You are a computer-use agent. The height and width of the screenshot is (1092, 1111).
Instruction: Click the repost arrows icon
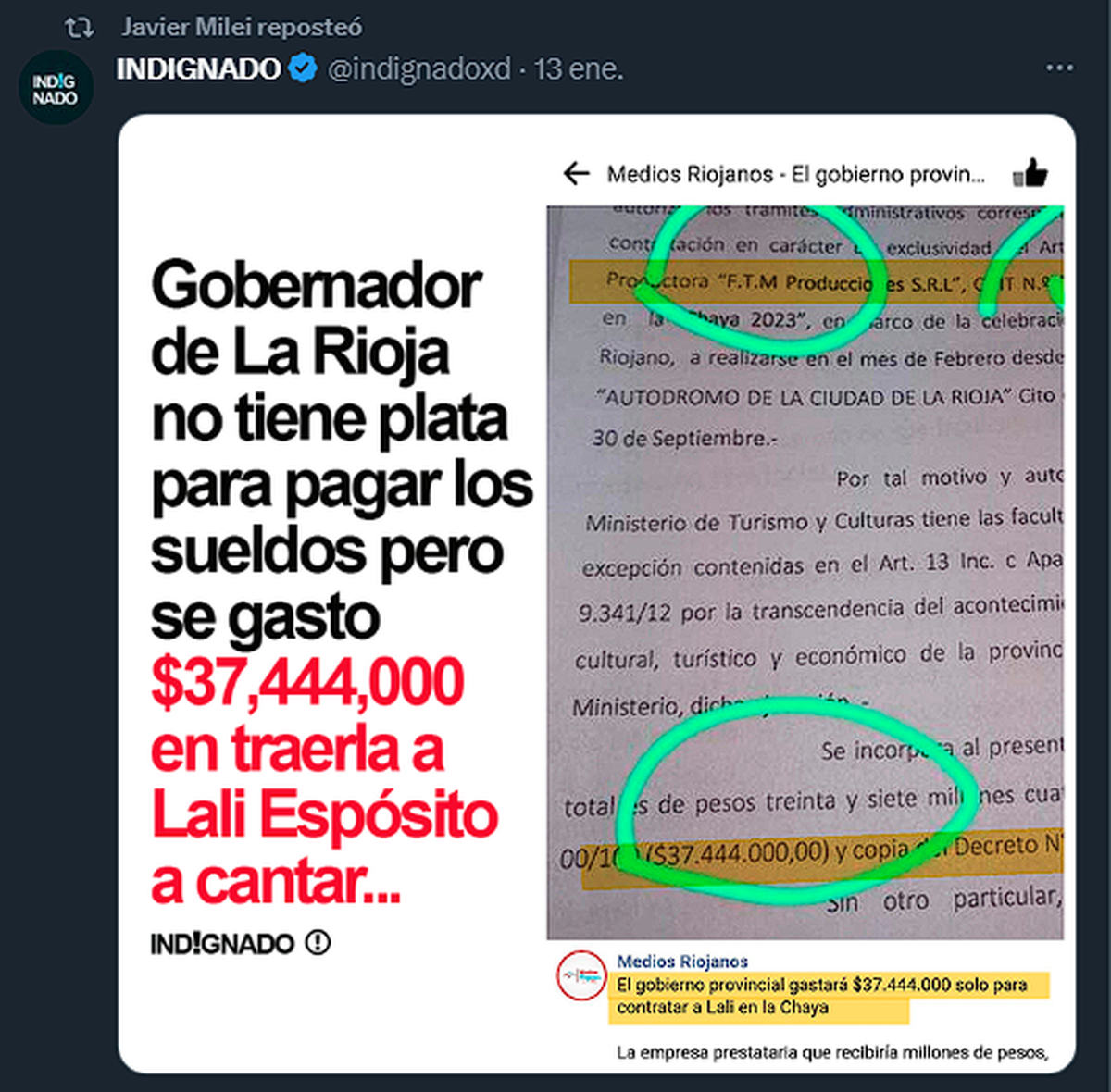point(80,28)
